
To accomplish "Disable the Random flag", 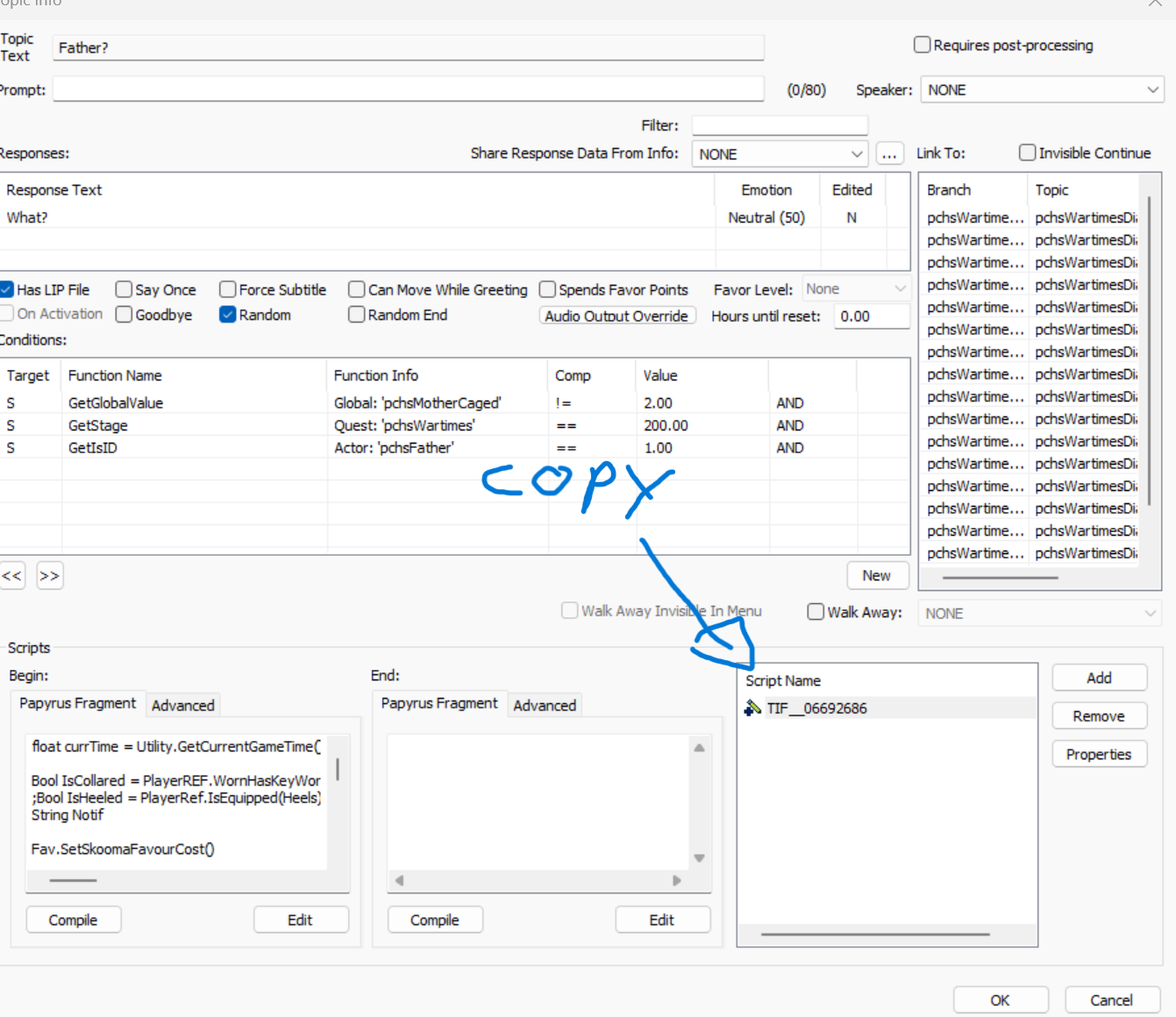I will pos(228,314).
